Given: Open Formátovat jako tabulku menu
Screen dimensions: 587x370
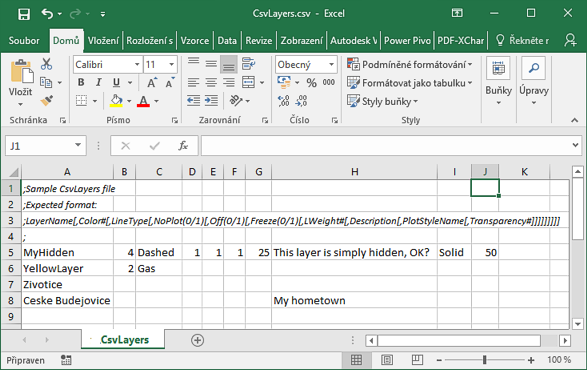Looking at the screenshot, I should pyautogui.click(x=410, y=83).
